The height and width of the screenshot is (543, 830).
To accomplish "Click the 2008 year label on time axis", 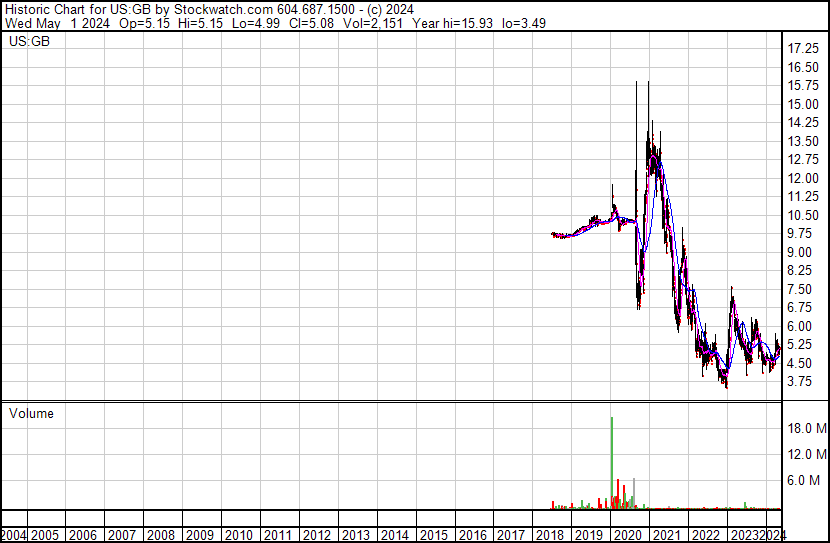I will point(161,535).
